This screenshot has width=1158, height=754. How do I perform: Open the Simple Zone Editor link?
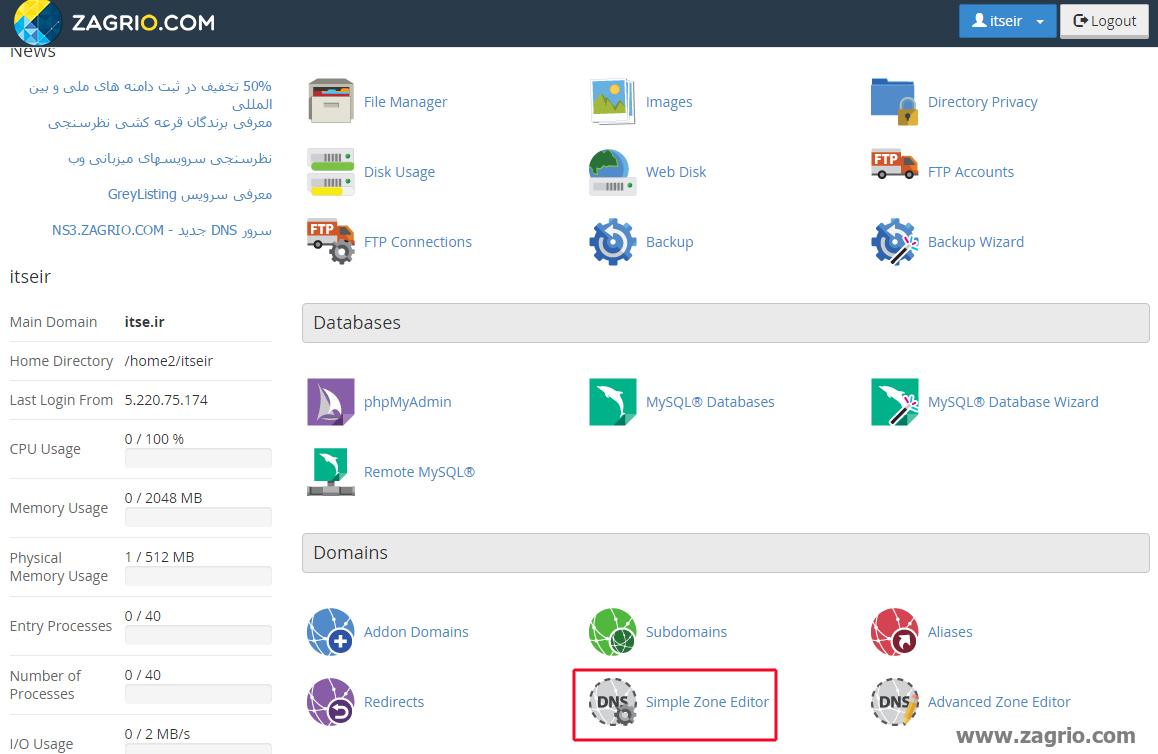pos(708,702)
